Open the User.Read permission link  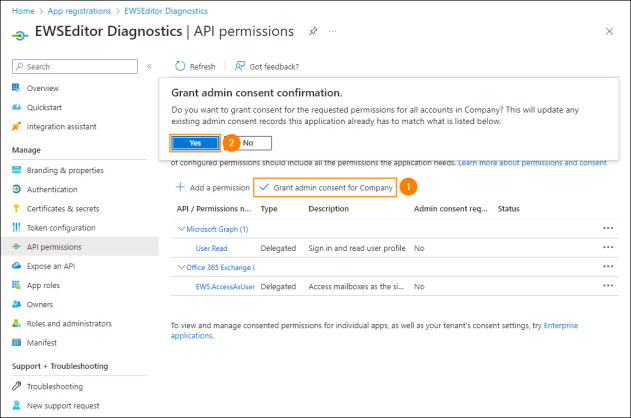pyautogui.click(x=211, y=248)
